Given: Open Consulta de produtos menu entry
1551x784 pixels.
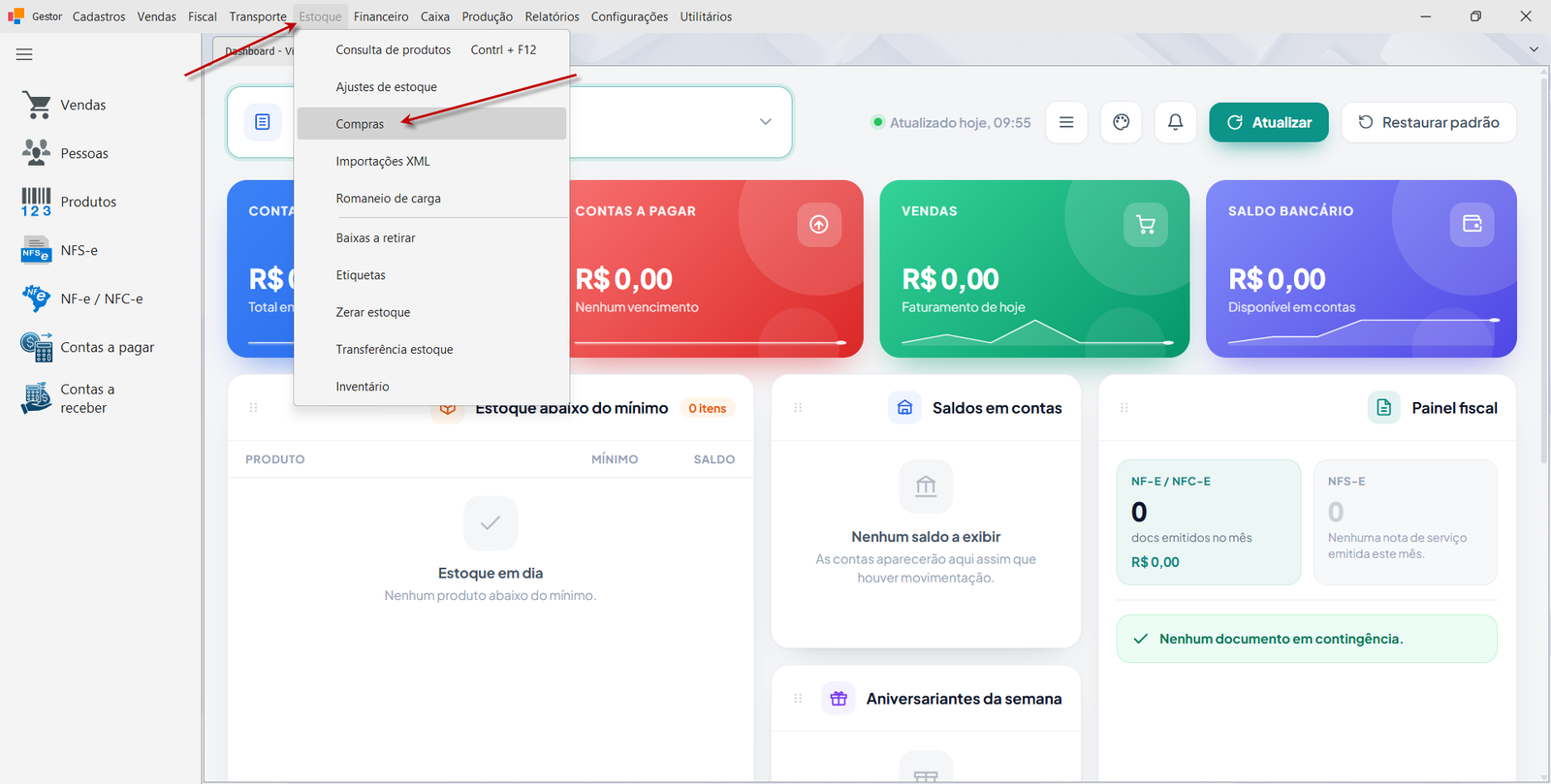Looking at the screenshot, I should pos(431,49).
